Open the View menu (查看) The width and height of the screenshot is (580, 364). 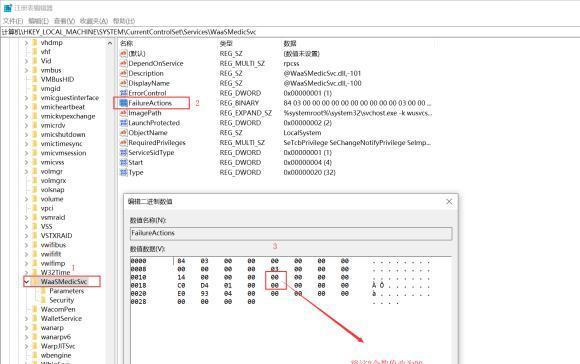(x=64, y=21)
